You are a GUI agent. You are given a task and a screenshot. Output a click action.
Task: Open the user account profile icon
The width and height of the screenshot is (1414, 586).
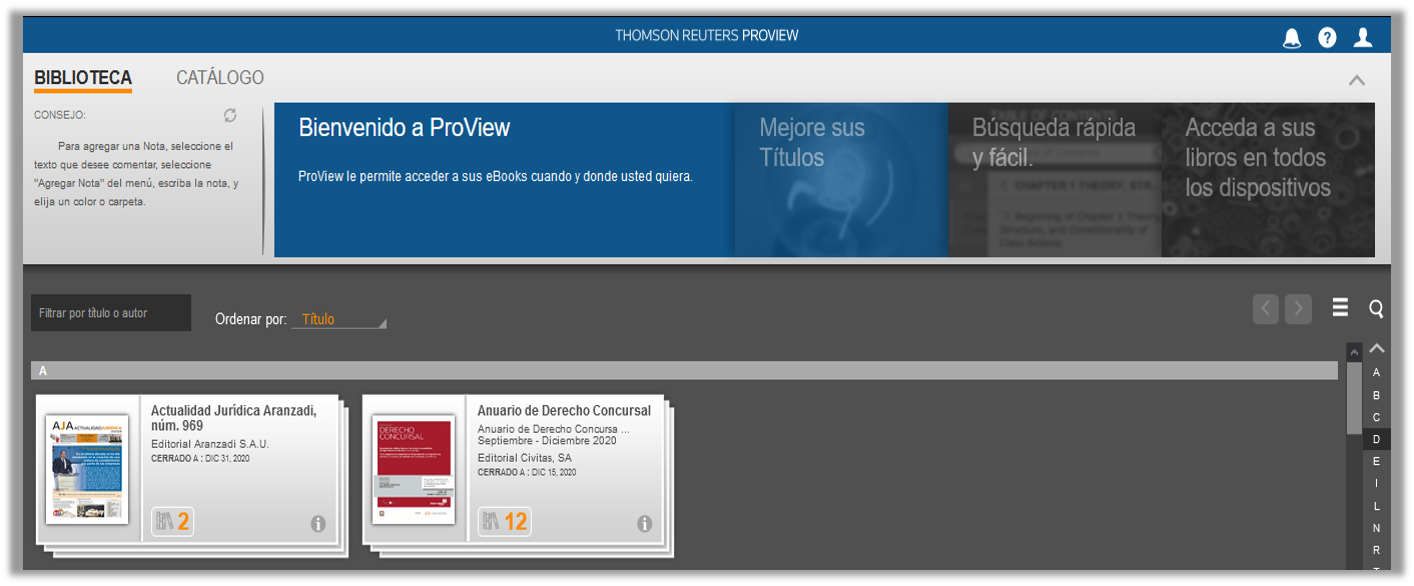[x=1363, y=38]
